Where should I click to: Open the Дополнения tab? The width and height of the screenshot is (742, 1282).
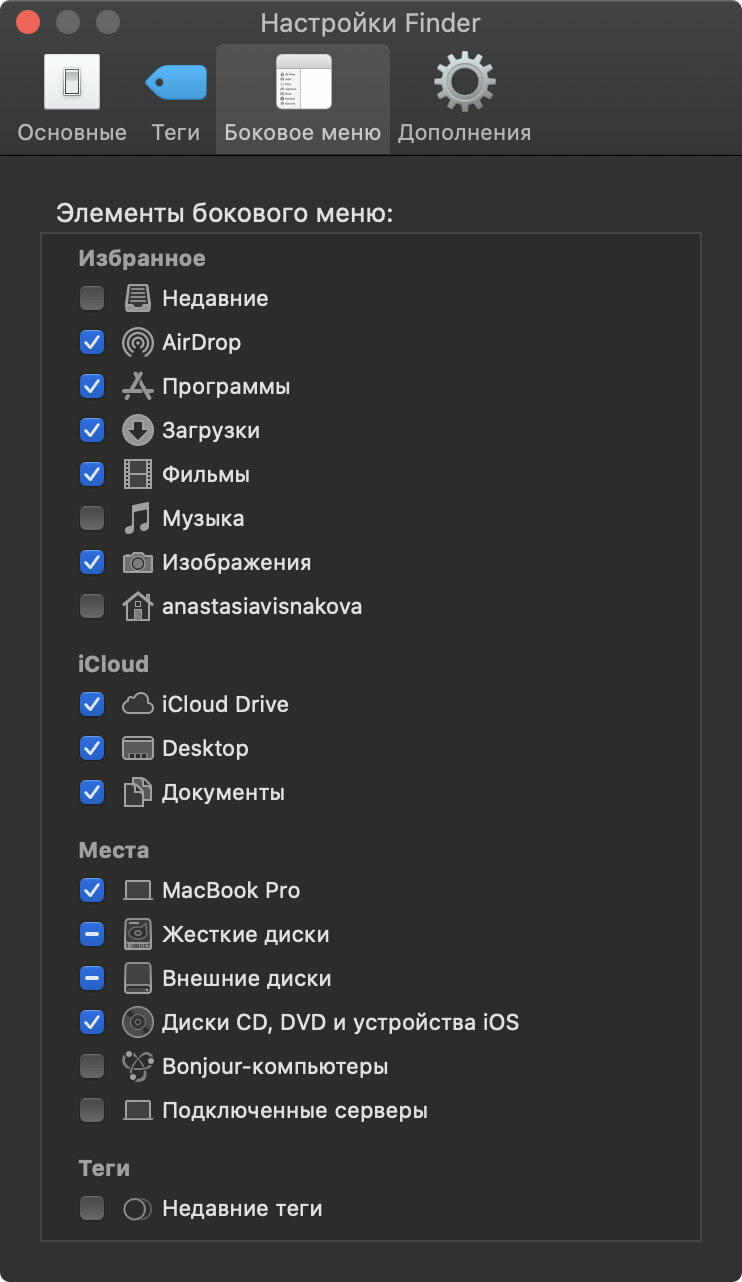464,99
